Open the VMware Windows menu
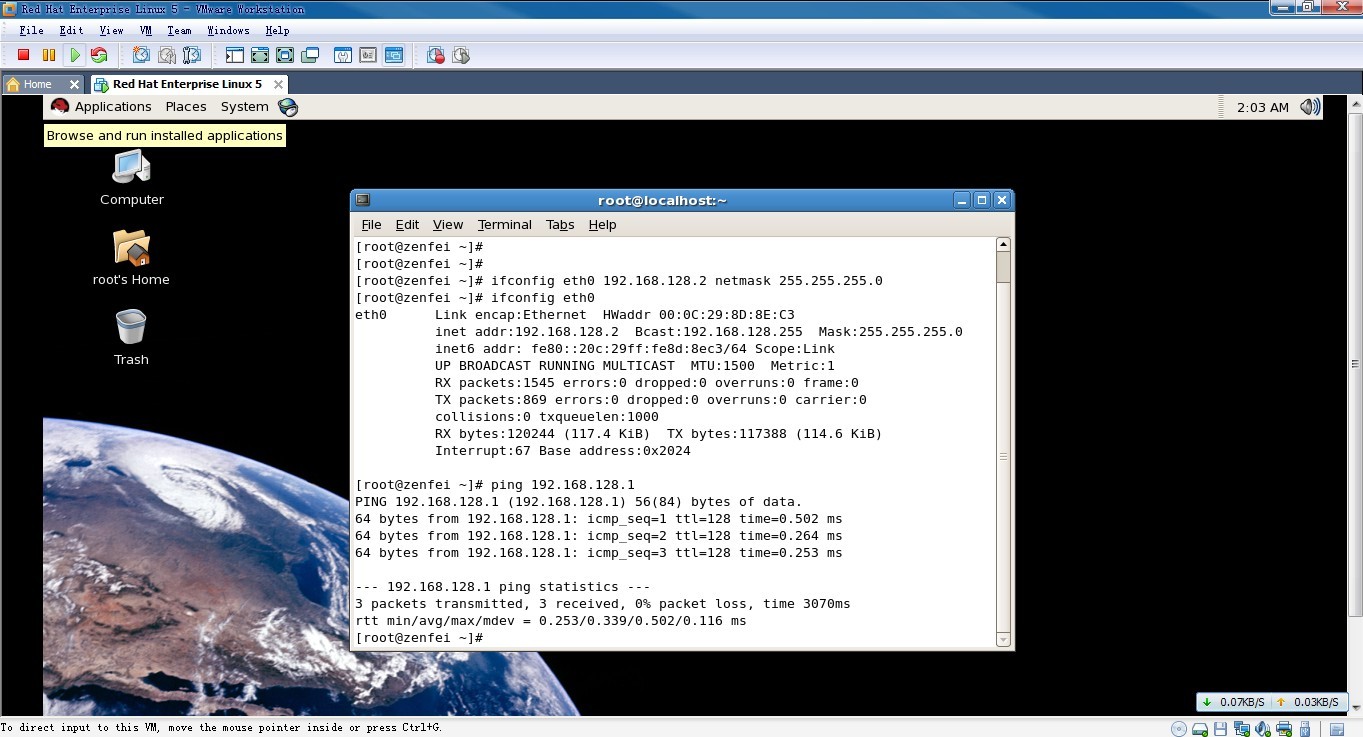Image resolution: width=1363 pixels, height=737 pixels. tap(228, 31)
